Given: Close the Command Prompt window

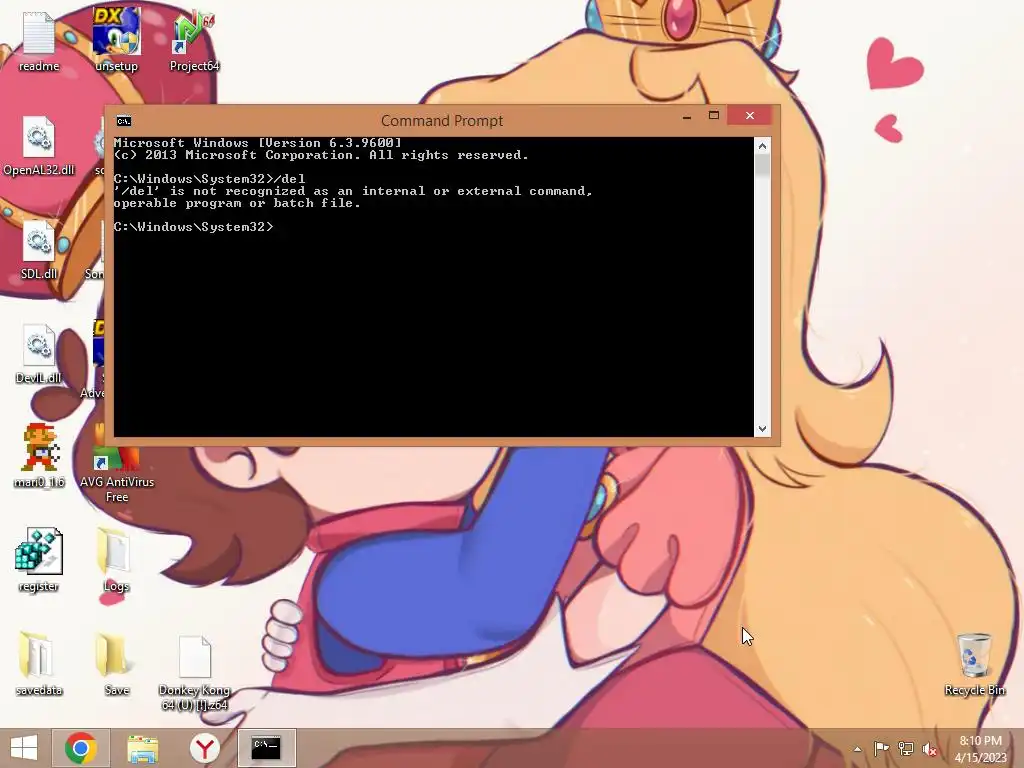Looking at the screenshot, I should coord(750,115).
